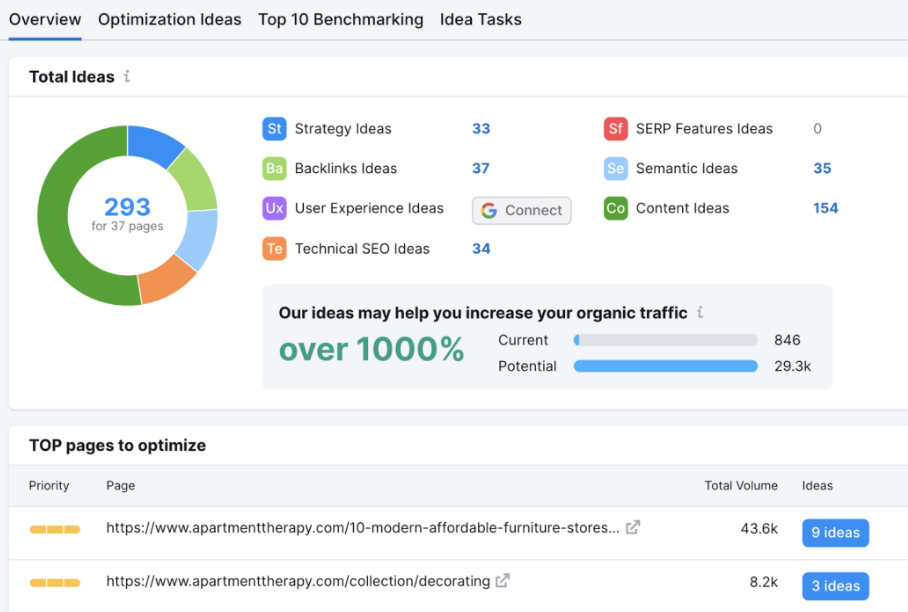Click the User Experience 'Ux' icon

click(x=274, y=208)
